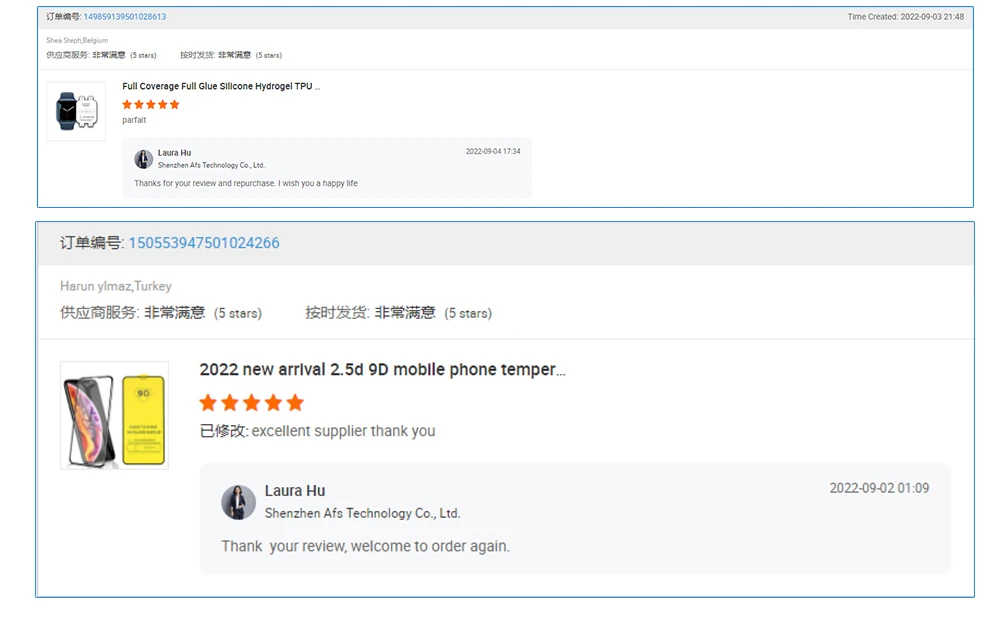Click Shenzhen Afs Technology under the 17:34 reply
This screenshot has width=1000, height=633.
(211, 165)
